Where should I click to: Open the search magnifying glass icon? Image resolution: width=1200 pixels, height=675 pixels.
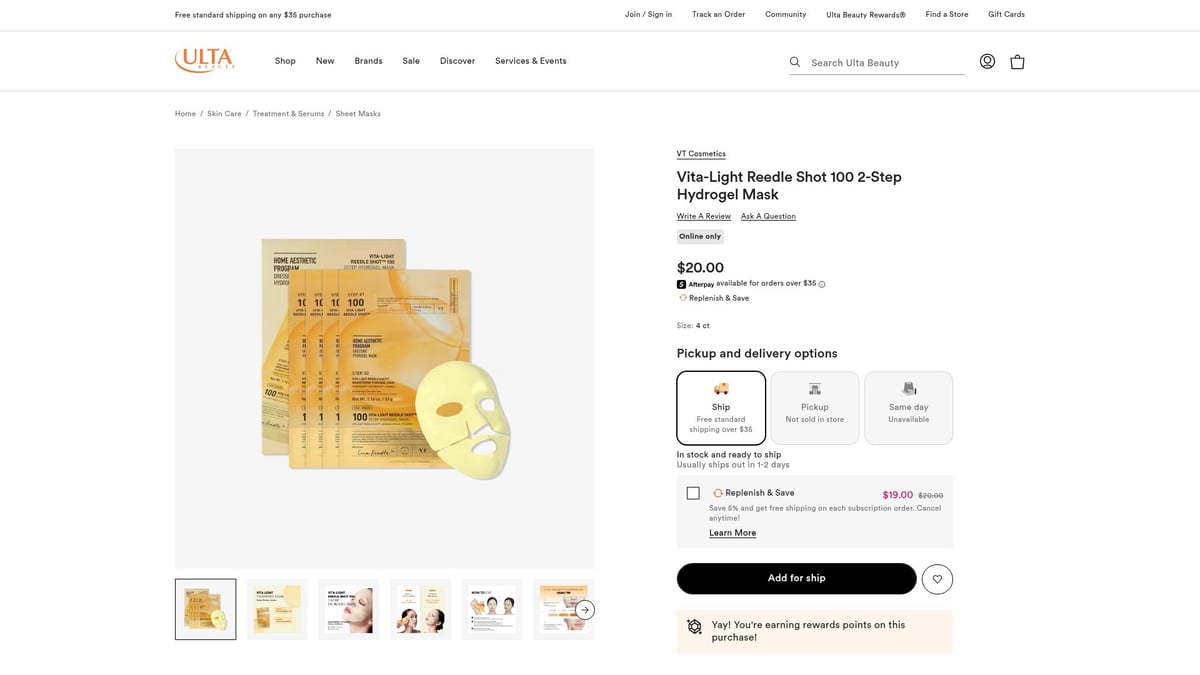point(794,62)
